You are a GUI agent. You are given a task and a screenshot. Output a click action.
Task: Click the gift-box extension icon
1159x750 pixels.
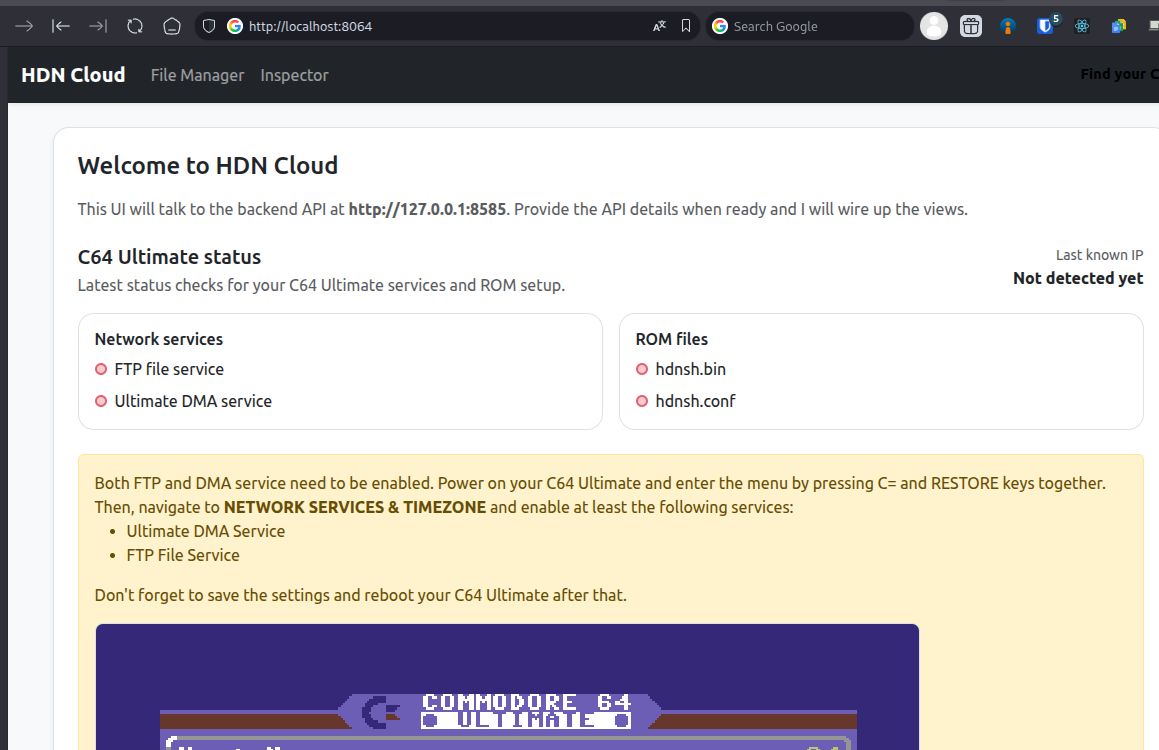pyautogui.click(x=971, y=25)
